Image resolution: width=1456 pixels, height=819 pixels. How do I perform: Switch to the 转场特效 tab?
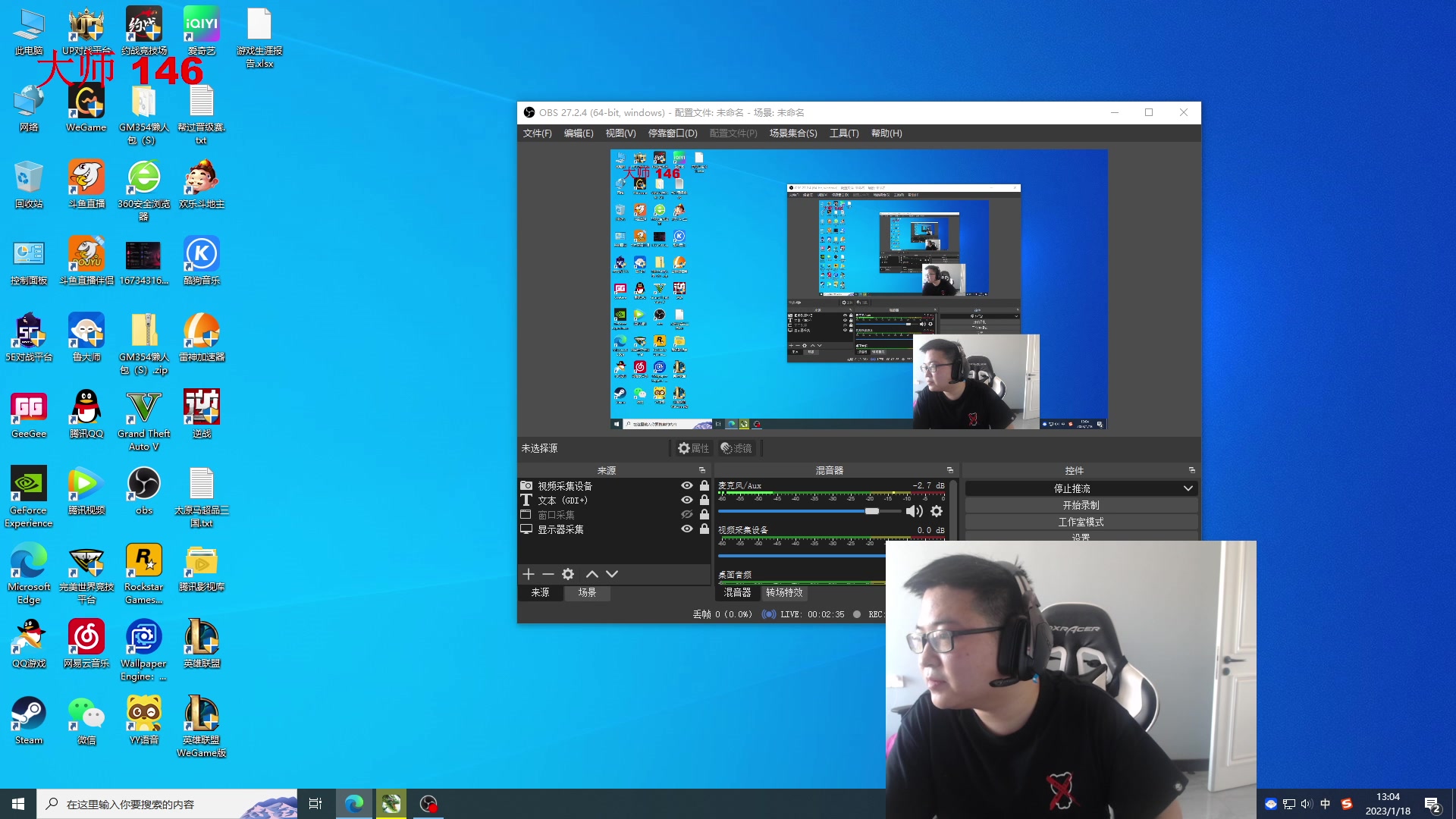click(784, 593)
